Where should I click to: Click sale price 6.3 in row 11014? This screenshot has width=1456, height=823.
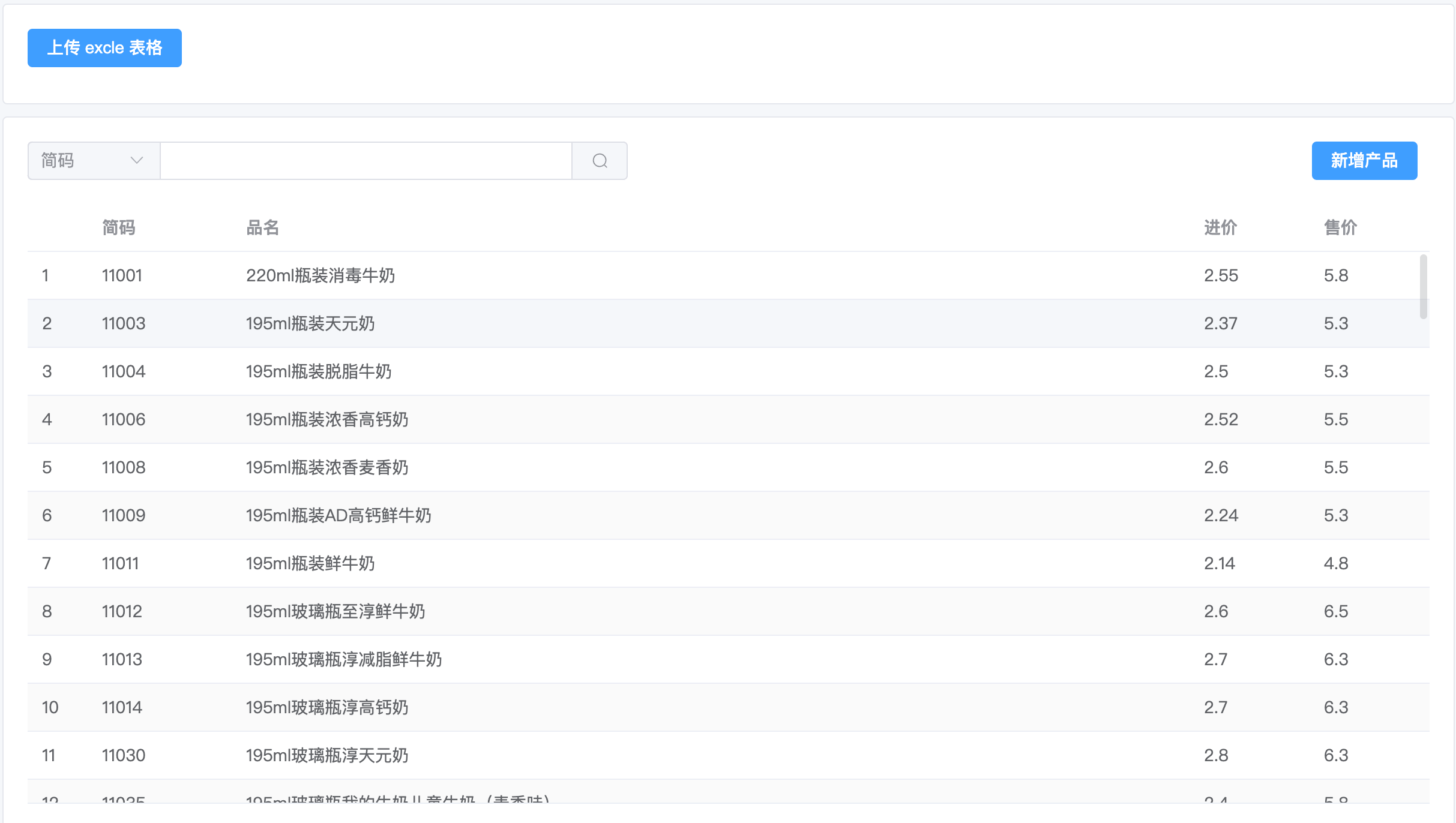coord(1336,707)
